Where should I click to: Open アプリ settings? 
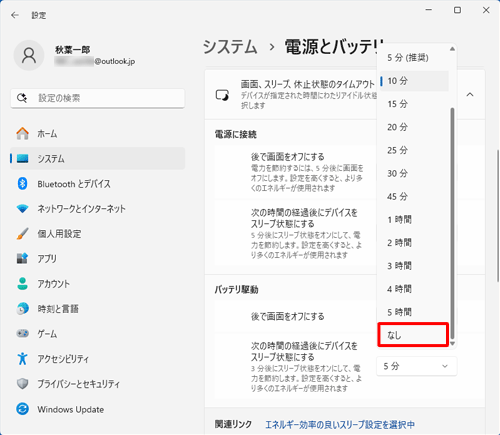97,259
